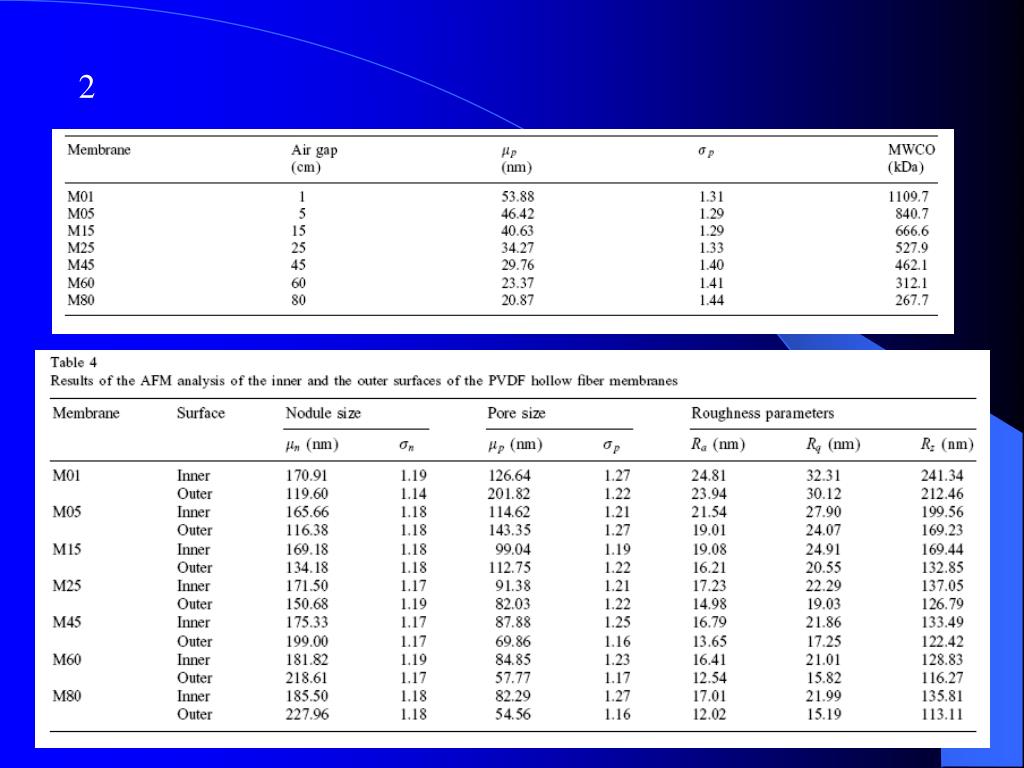Screen dimensions: 1024x768
Task: Select the 122.42 Rz value
Action: [x=942, y=642]
